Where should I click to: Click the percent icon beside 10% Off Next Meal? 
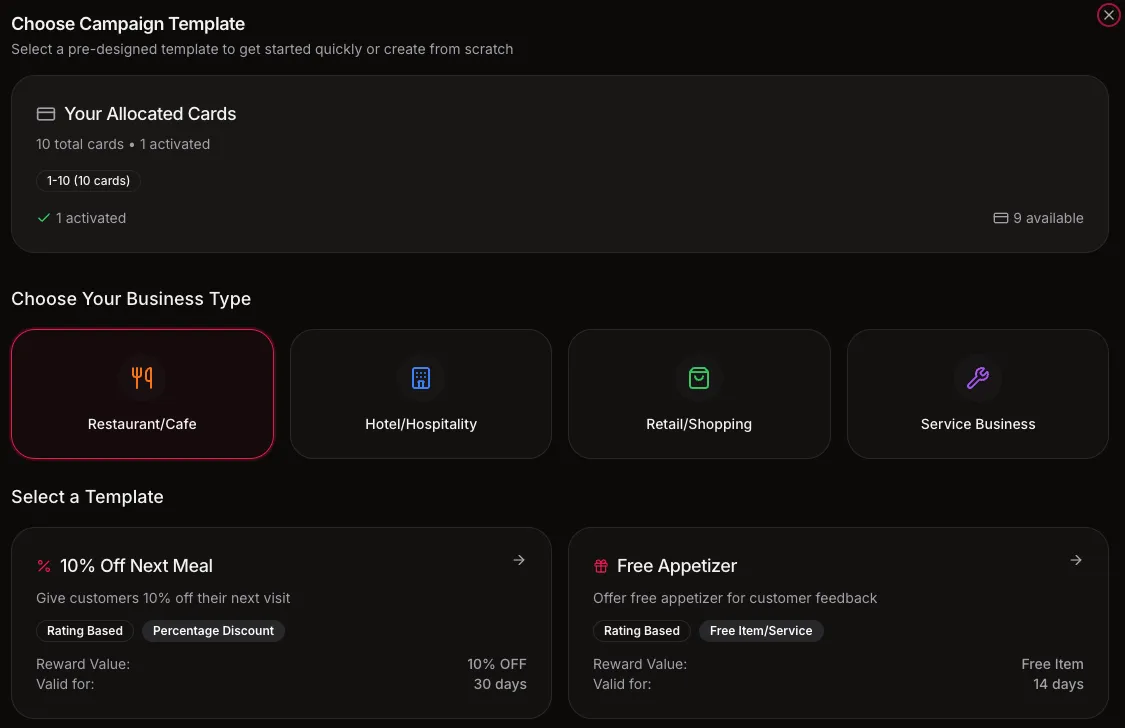[x=44, y=566]
